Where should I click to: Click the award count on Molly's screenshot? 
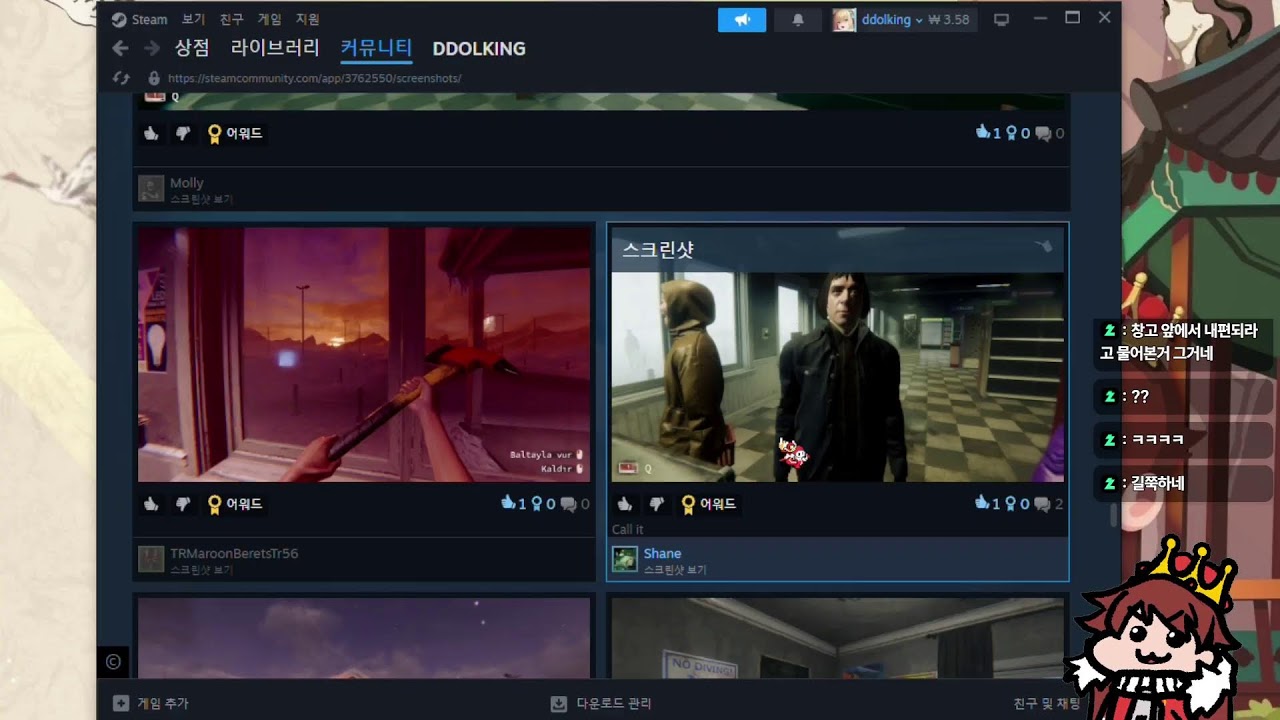click(x=1017, y=133)
